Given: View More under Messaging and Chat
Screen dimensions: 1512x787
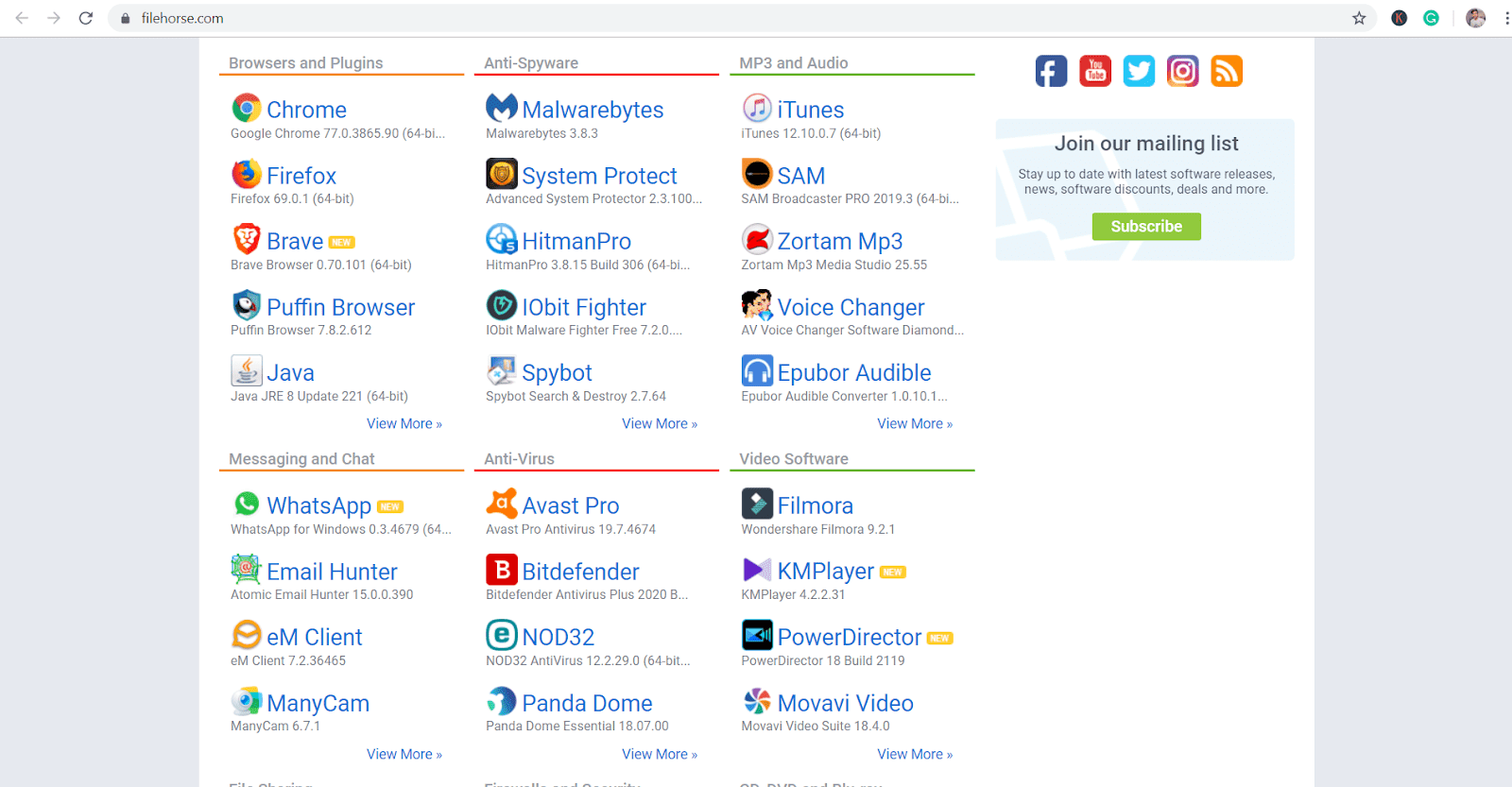Looking at the screenshot, I should click(404, 754).
